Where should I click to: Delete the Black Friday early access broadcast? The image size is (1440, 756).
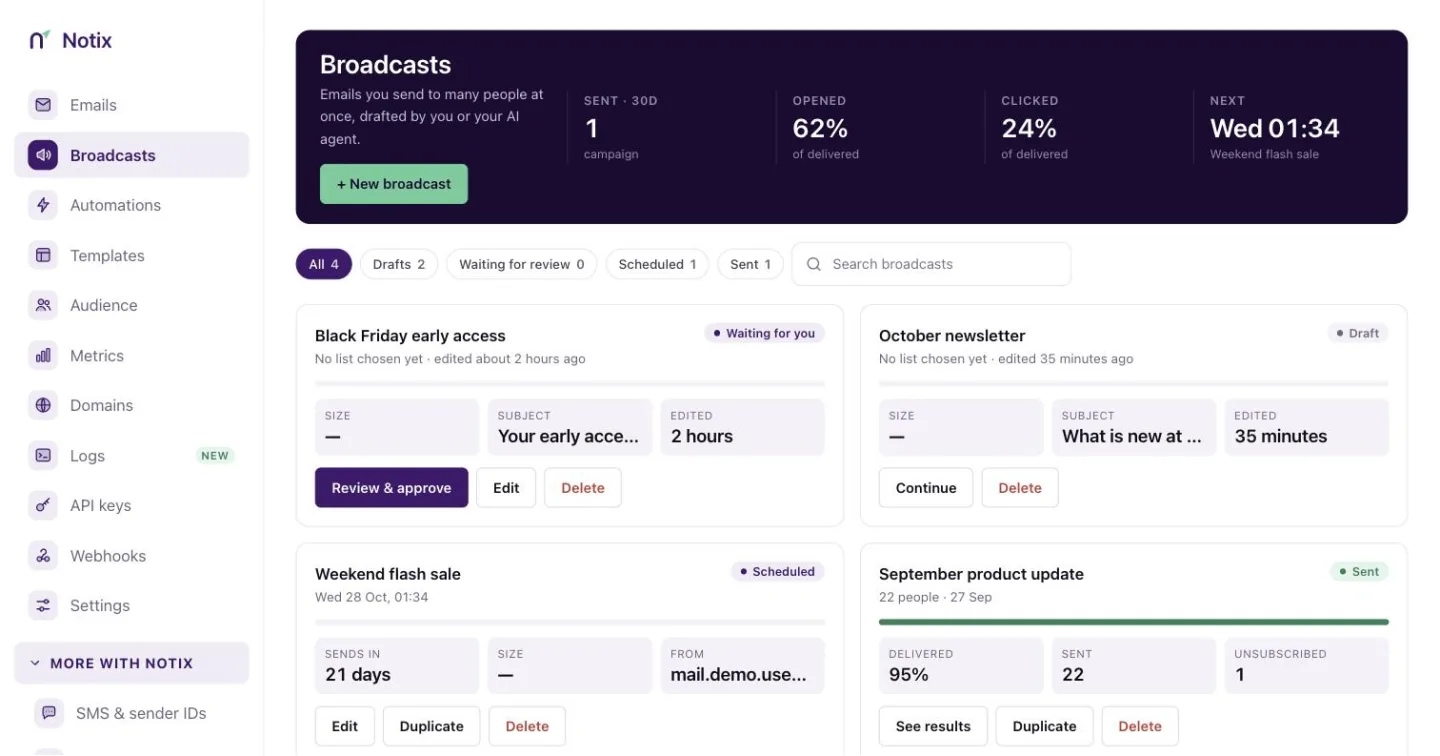point(583,488)
